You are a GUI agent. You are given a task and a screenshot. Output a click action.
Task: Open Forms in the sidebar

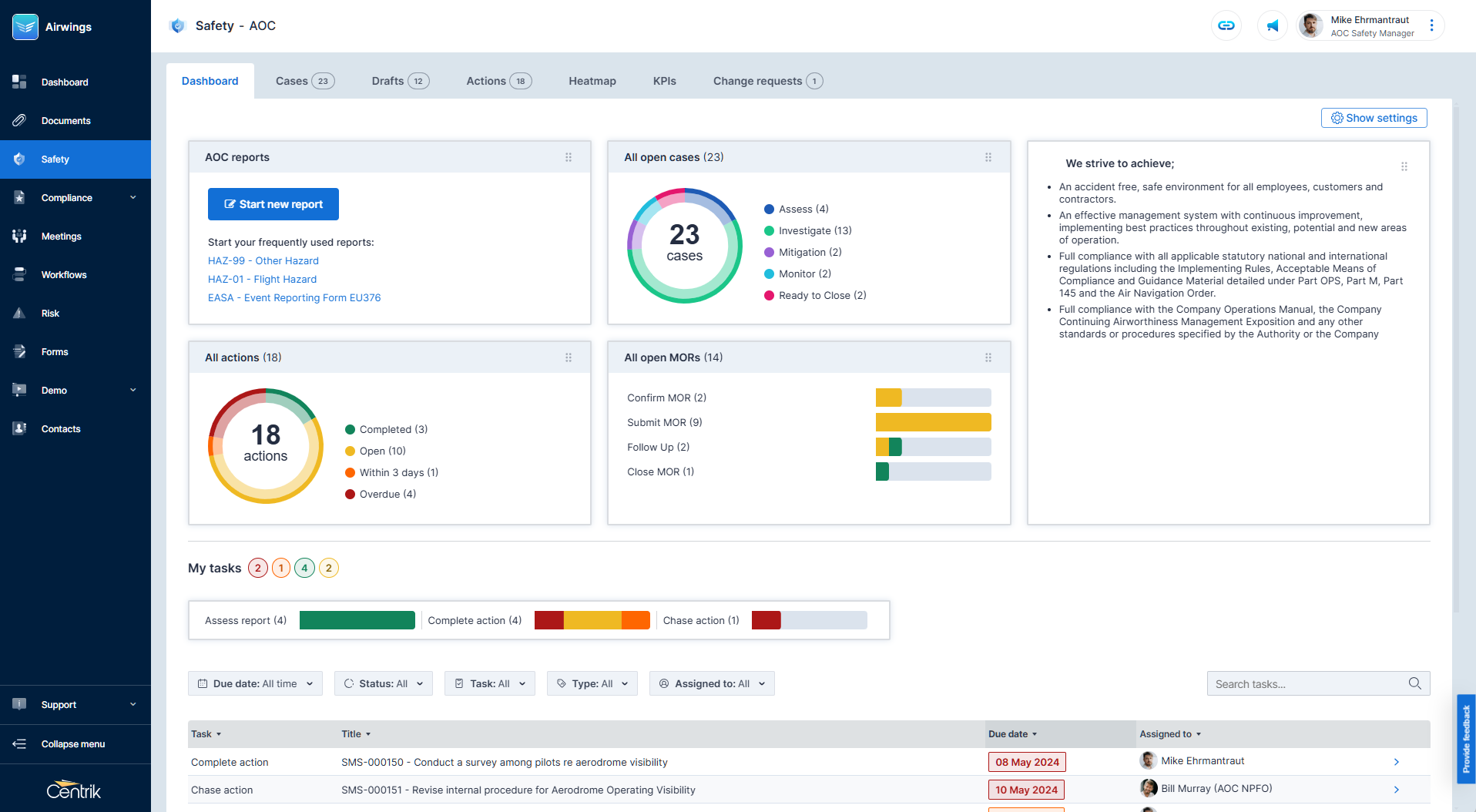point(75,352)
